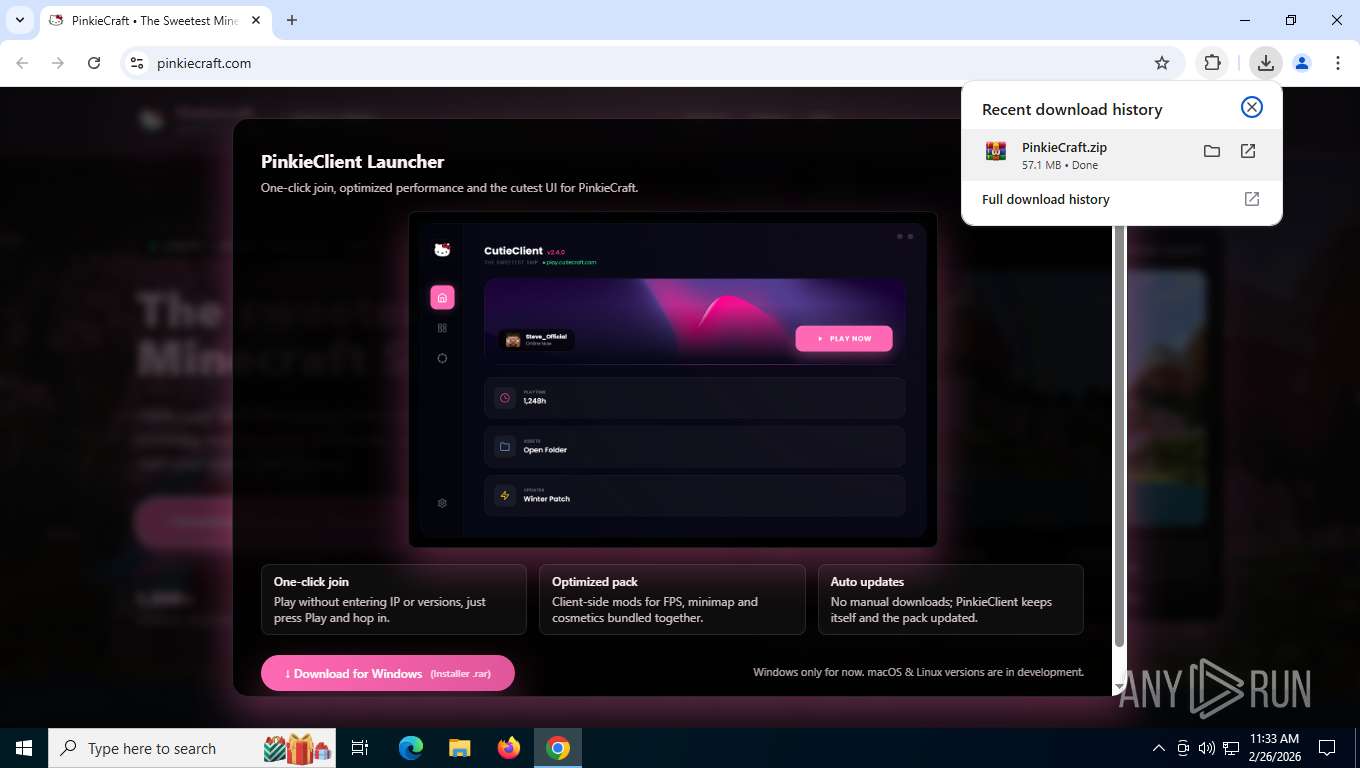The width and height of the screenshot is (1360, 768).
Task: Bookmark this page with star icon
Action: (1161, 63)
